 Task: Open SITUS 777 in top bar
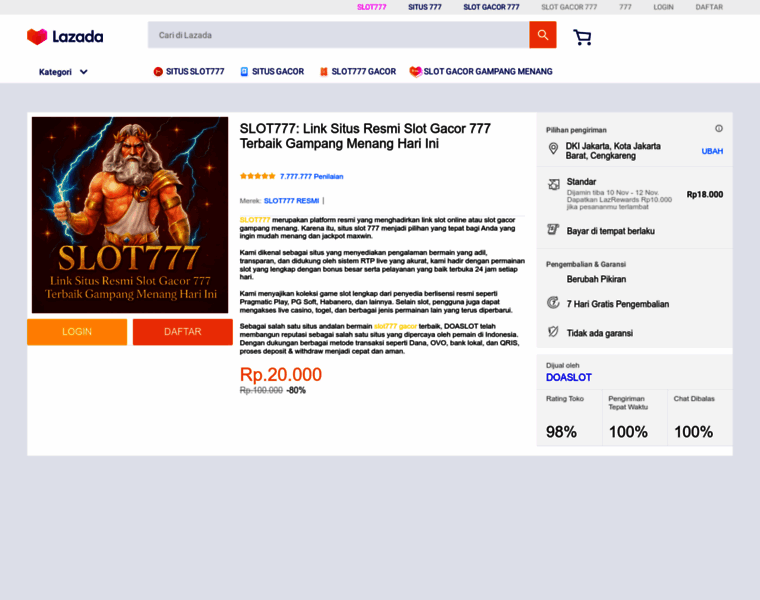click(x=425, y=7)
